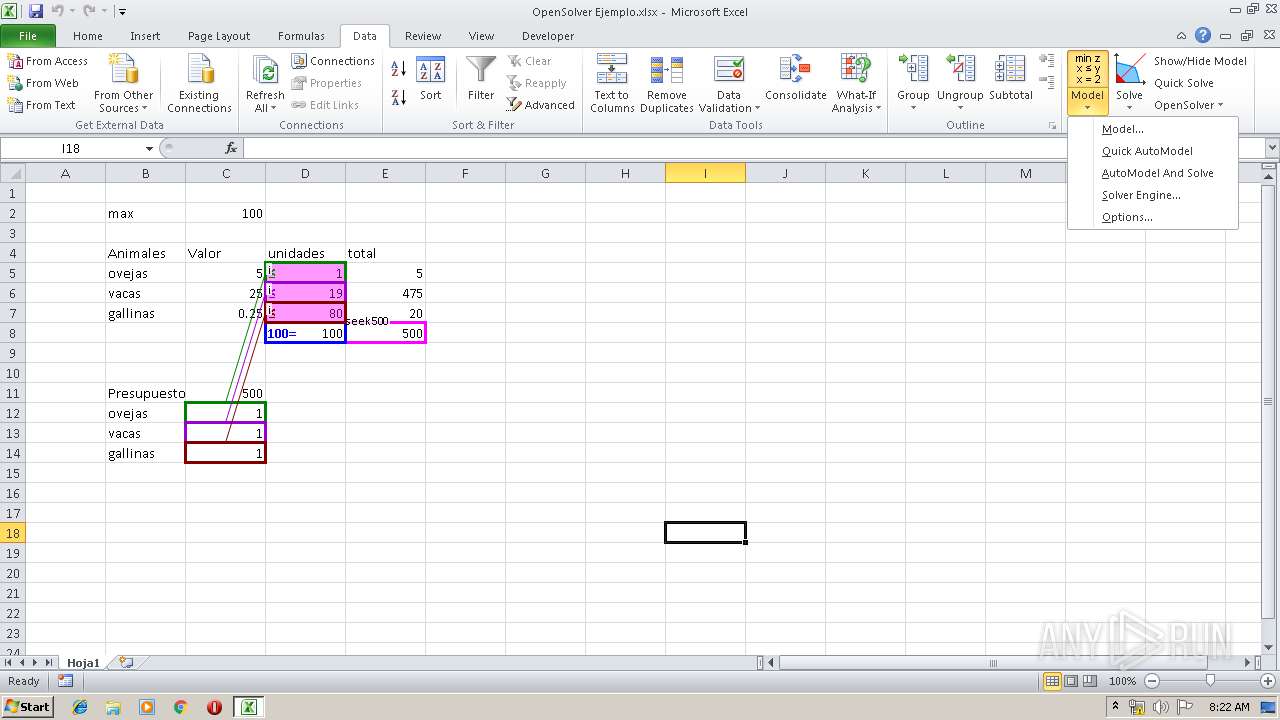The image size is (1280, 720).
Task: Click the Remove Duplicates button
Action: tap(667, 84)
